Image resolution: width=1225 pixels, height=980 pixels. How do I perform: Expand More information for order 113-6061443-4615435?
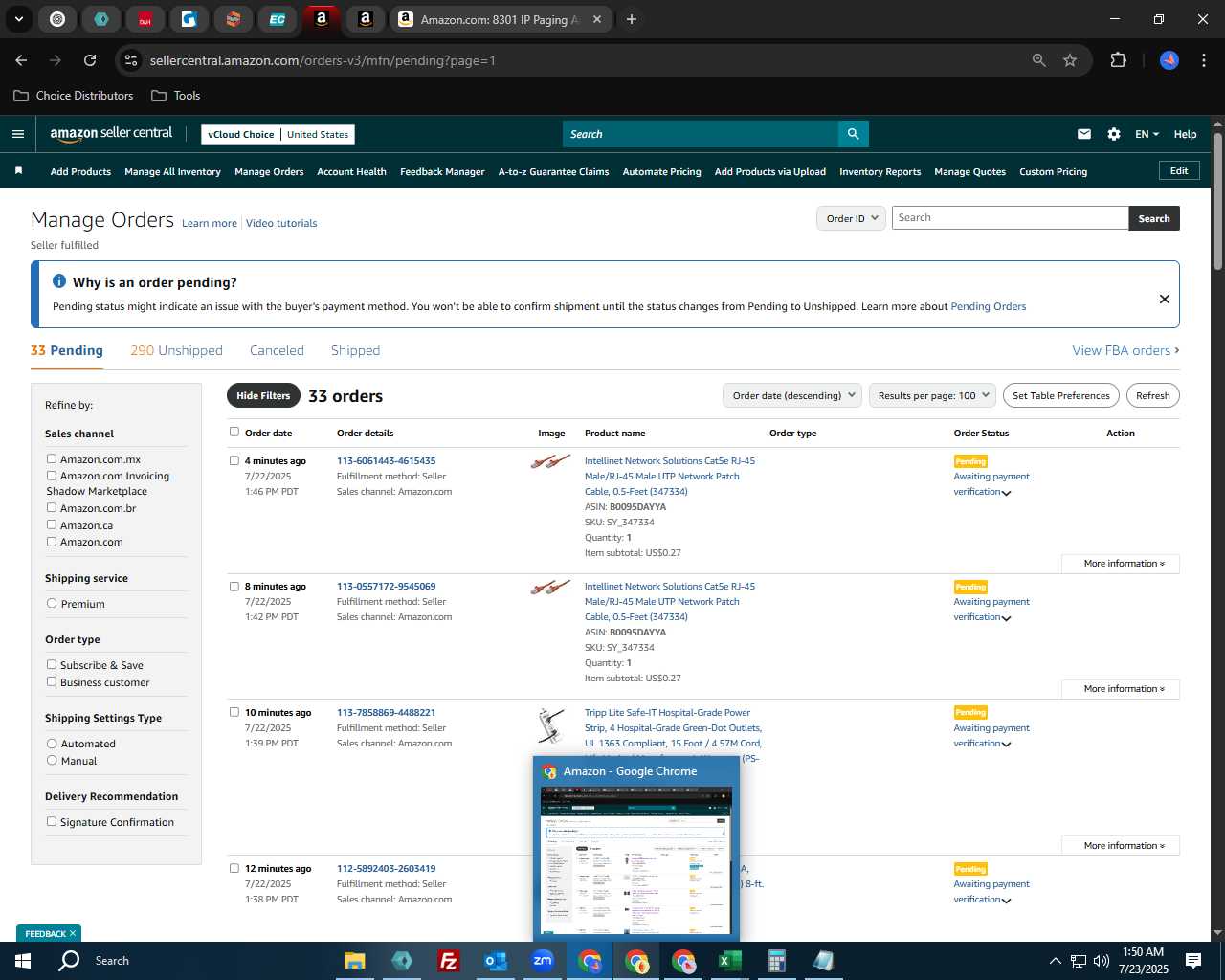click(x=1121, y=564)
